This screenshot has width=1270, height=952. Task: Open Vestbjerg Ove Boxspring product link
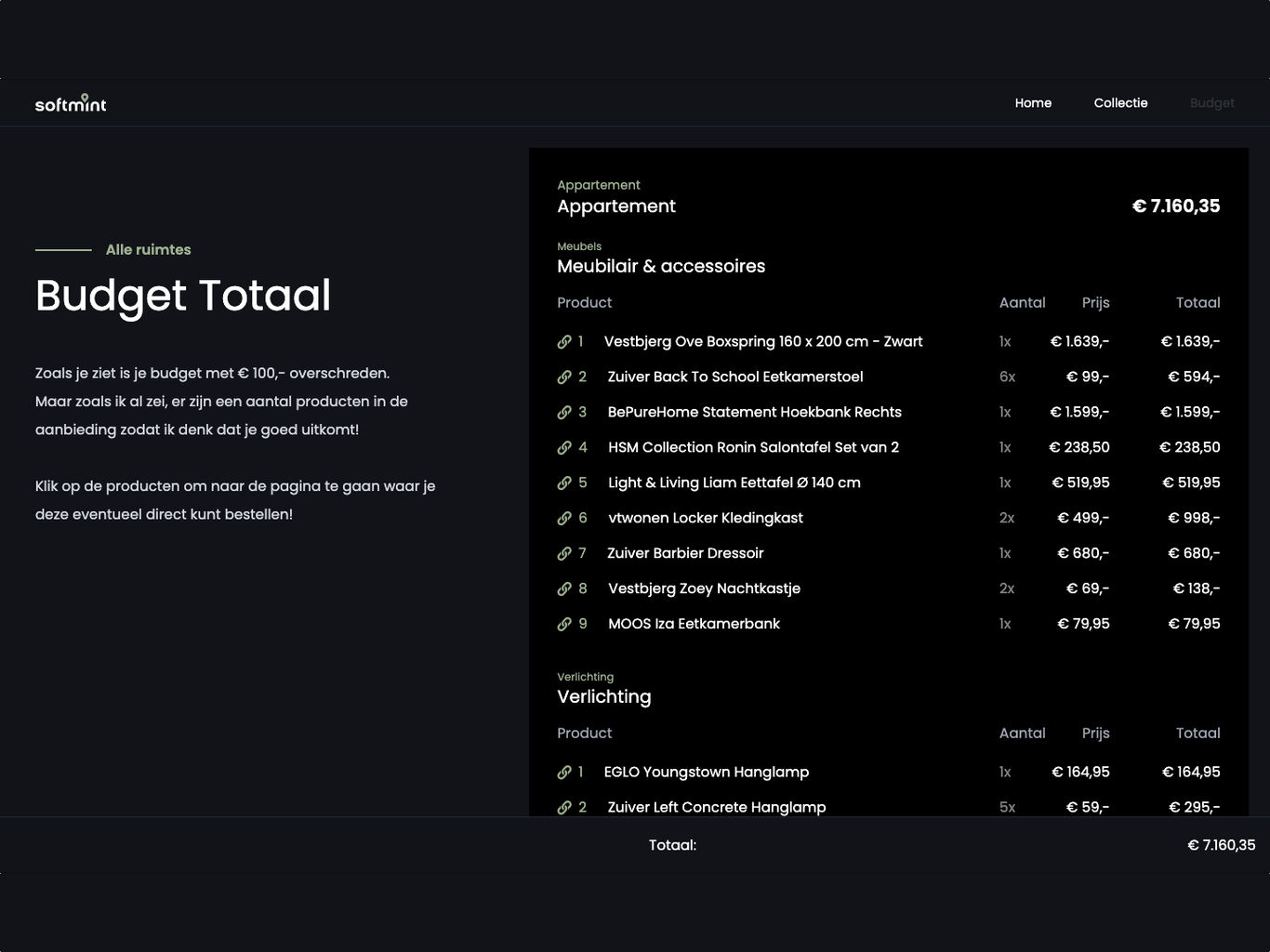point(763,341)
